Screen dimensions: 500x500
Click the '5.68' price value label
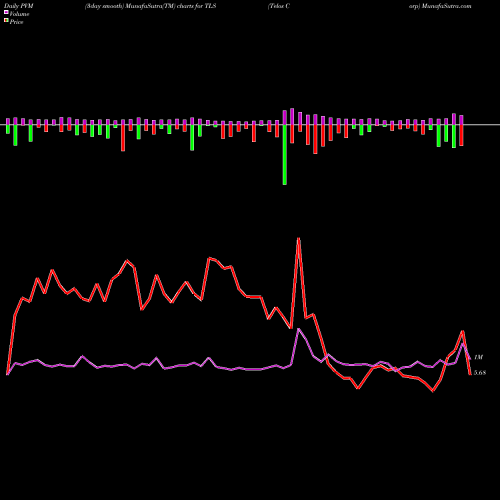tap(480, 373)
